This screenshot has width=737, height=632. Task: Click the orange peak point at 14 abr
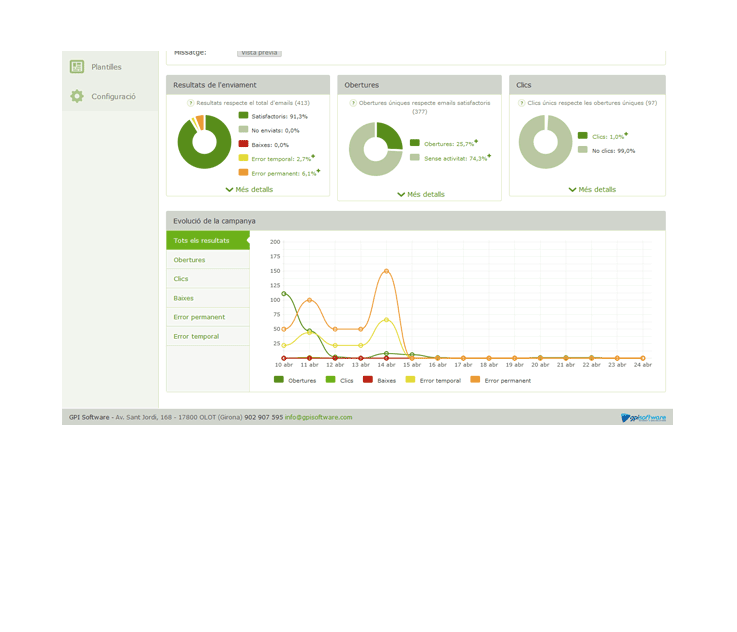pyautogui.click(x=386, y=271)
